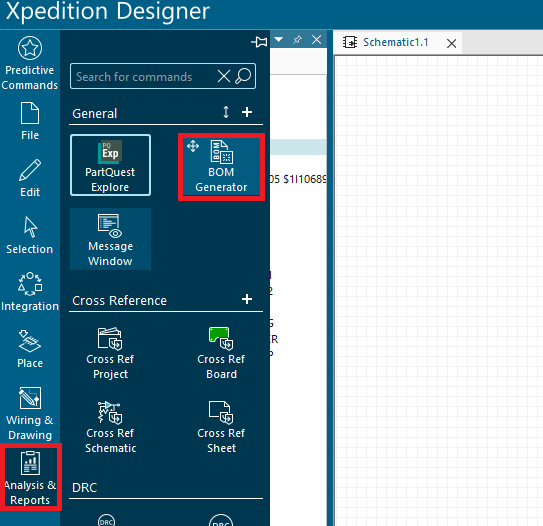Add command to General group
This screenshot has width=543, height=526.
pos(247,112)
